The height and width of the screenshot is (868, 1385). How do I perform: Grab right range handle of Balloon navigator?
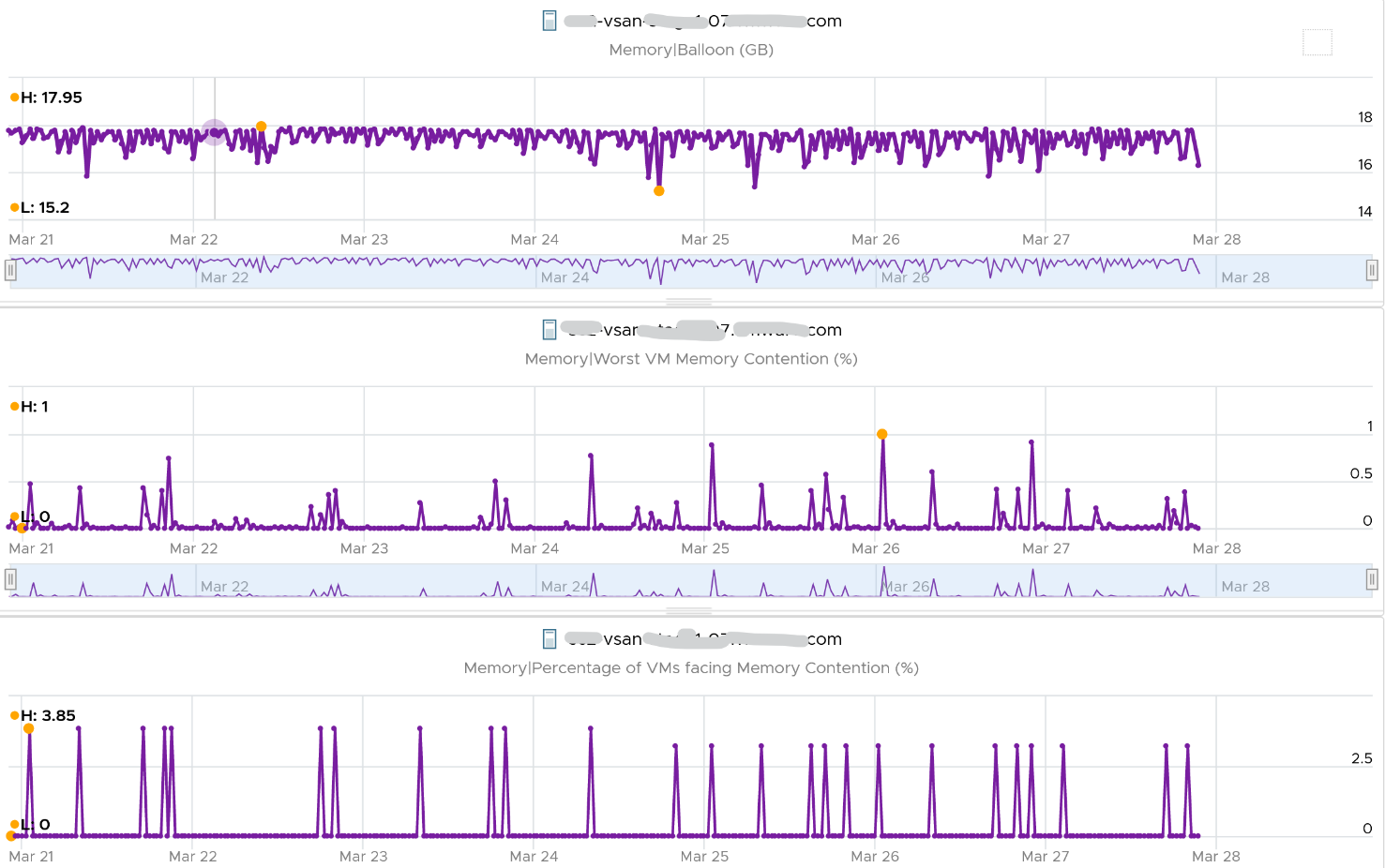pyautogui.click(x=1372, y=271)
